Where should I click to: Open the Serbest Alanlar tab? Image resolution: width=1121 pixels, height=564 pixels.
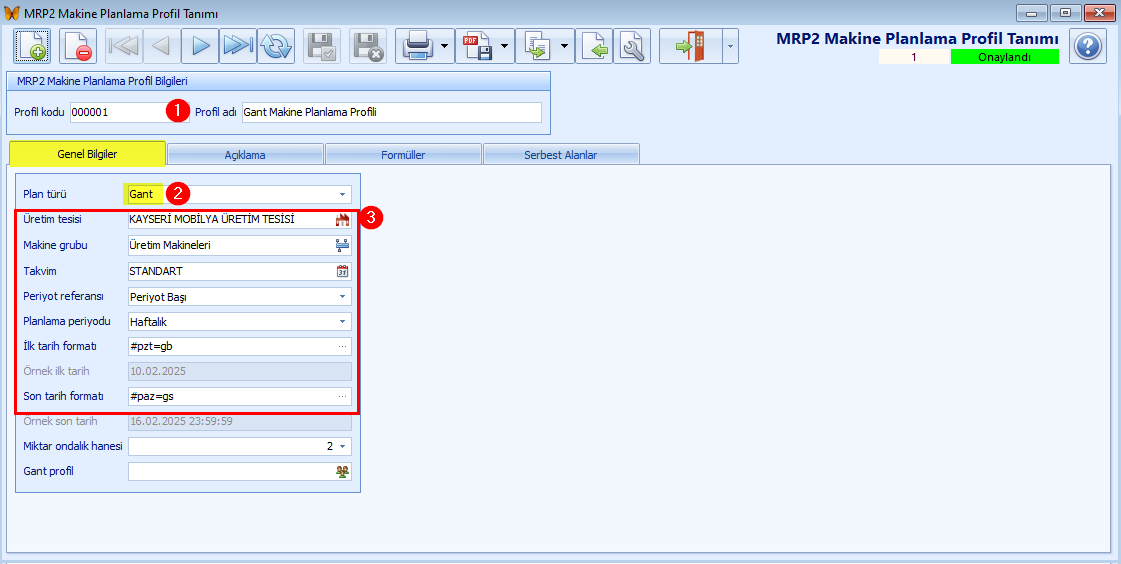[560, 154]
